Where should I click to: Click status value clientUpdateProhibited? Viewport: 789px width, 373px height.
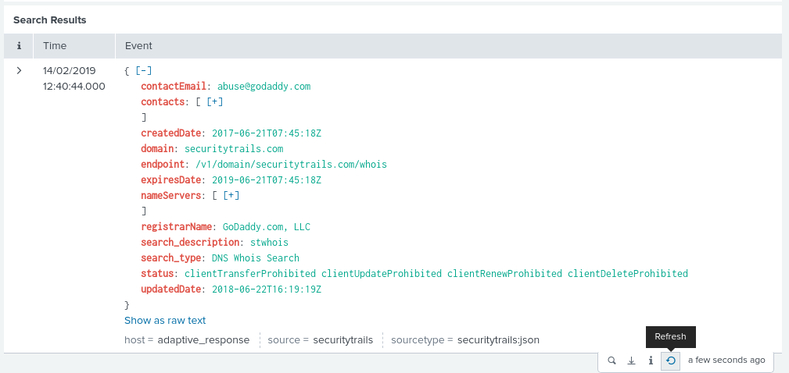[x=382, y=273]
